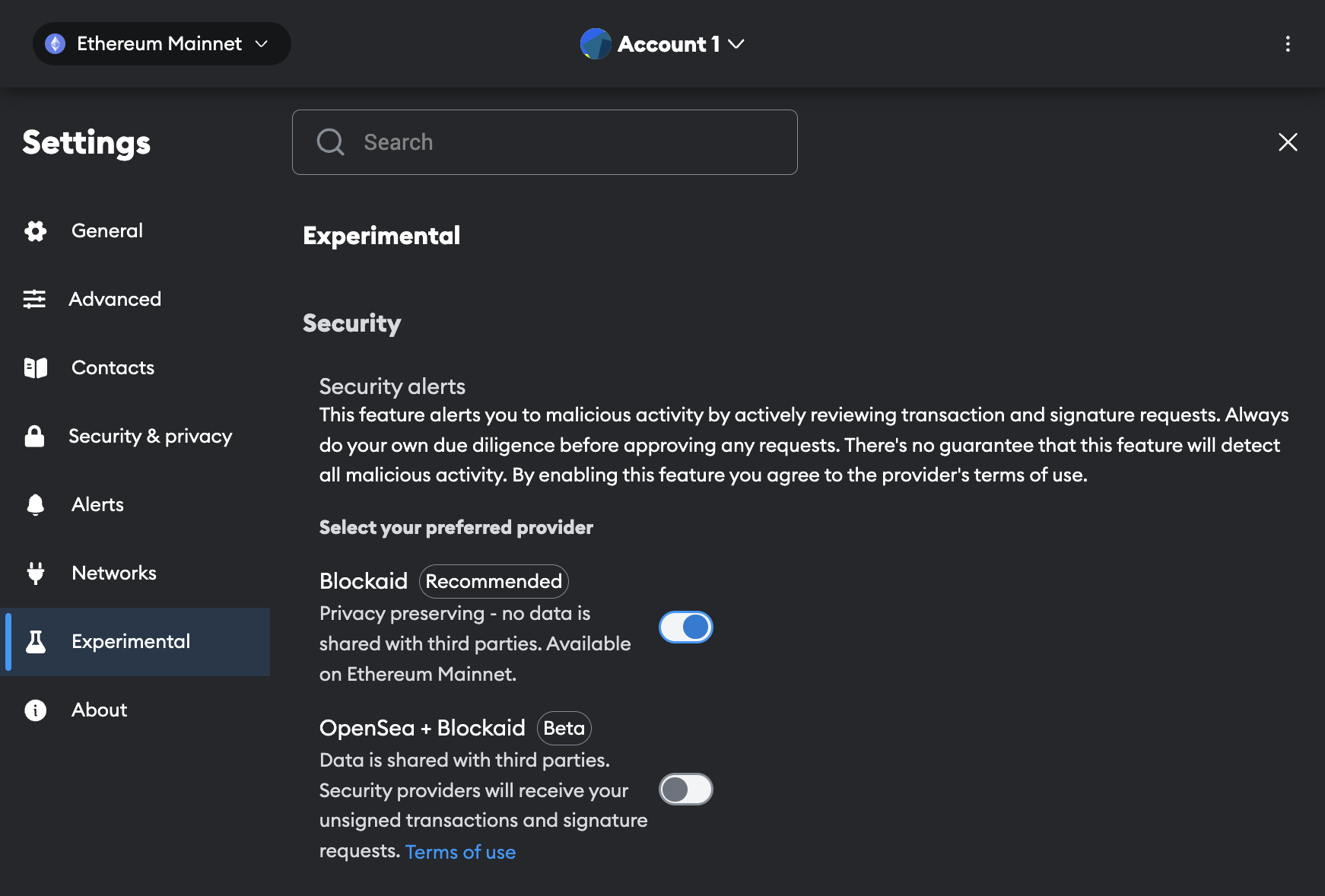The width and height of the screenshot is (1325, 896).
Task: Click the Security & privacy lock icon
Action: click(x=34, y=437)
